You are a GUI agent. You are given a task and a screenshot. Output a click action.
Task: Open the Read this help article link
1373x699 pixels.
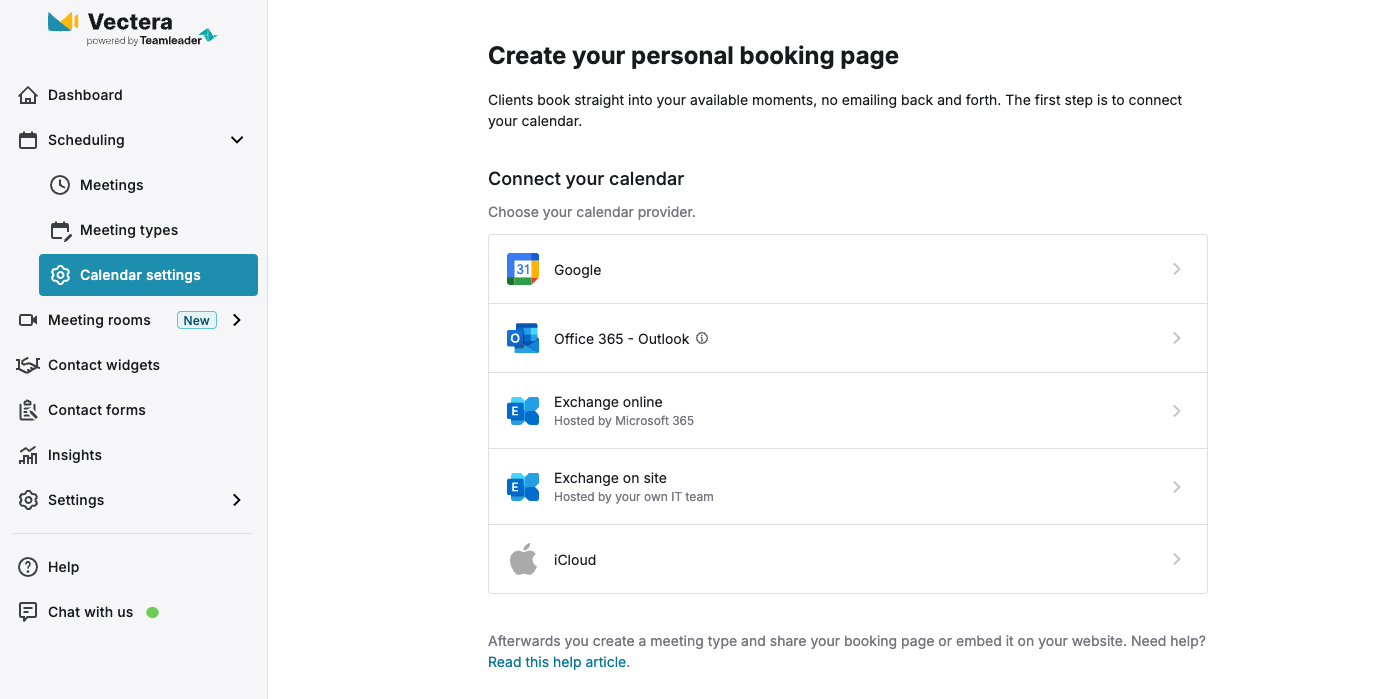click(559, 662)
